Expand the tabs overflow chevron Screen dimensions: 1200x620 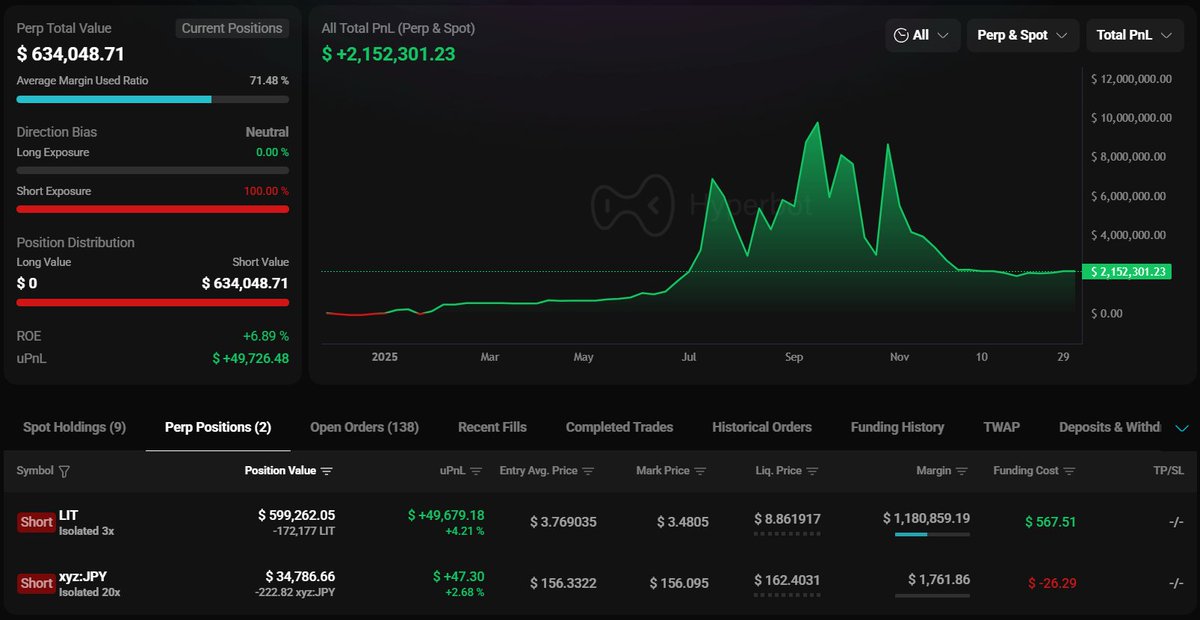pos(1182,428)
